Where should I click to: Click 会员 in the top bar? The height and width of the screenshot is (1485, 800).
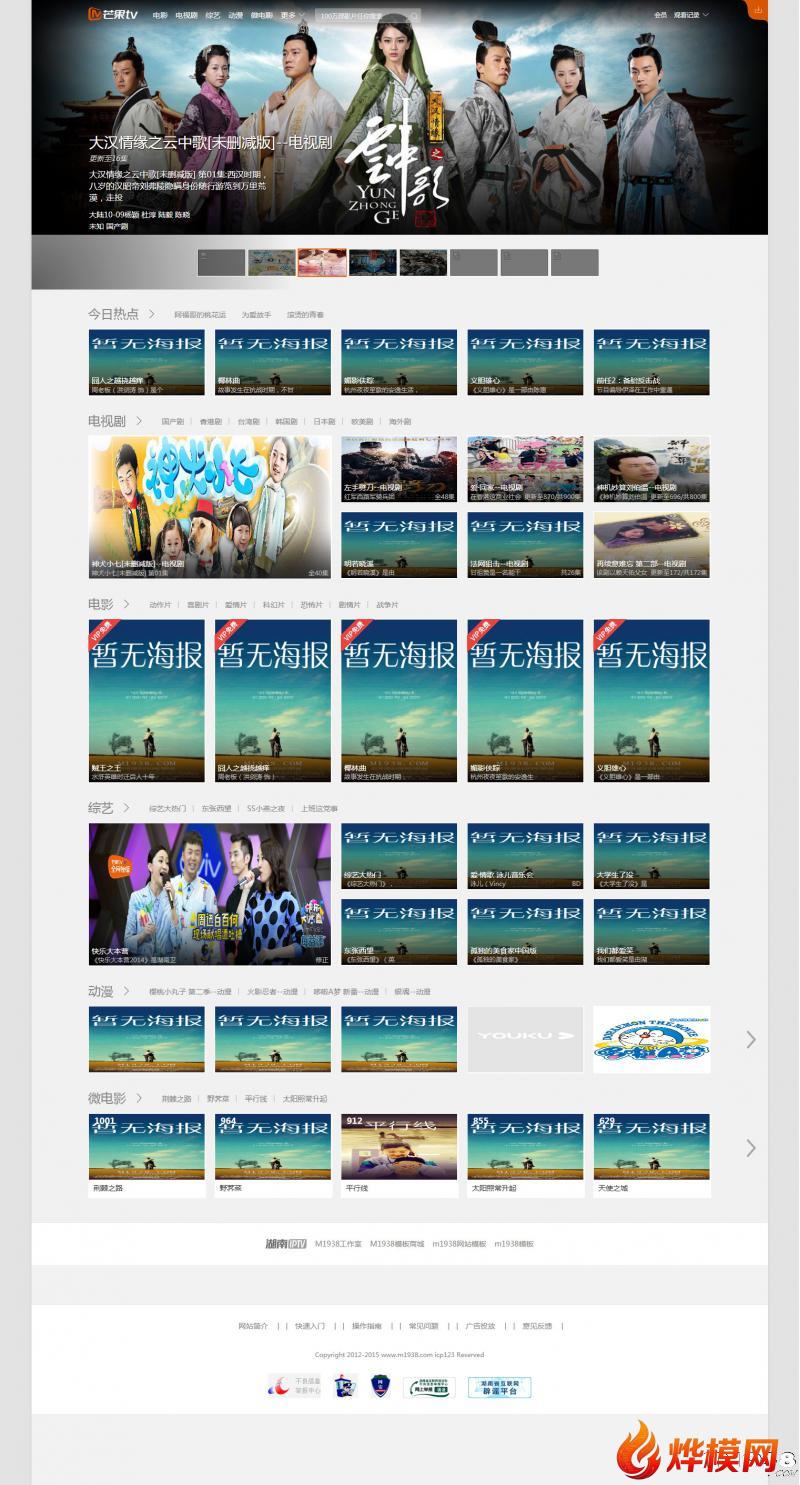pyautogui.click(x=660, y=15)
